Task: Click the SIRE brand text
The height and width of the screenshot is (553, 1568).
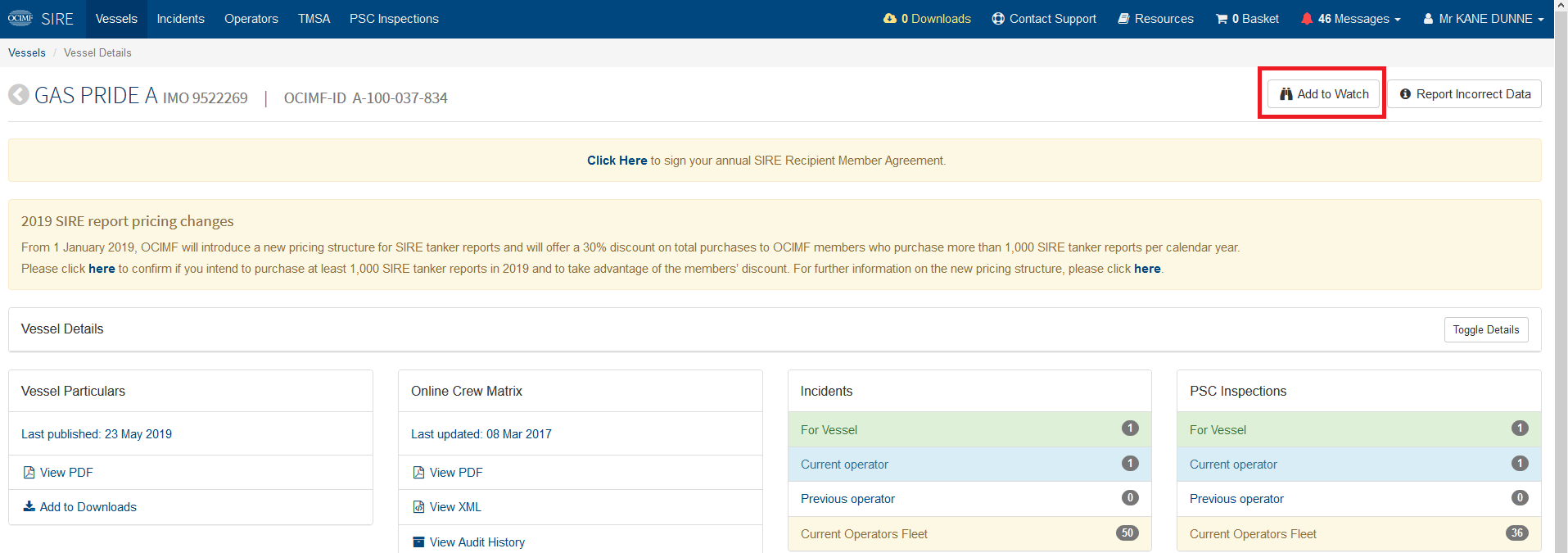Action: (x=57, y=19)
